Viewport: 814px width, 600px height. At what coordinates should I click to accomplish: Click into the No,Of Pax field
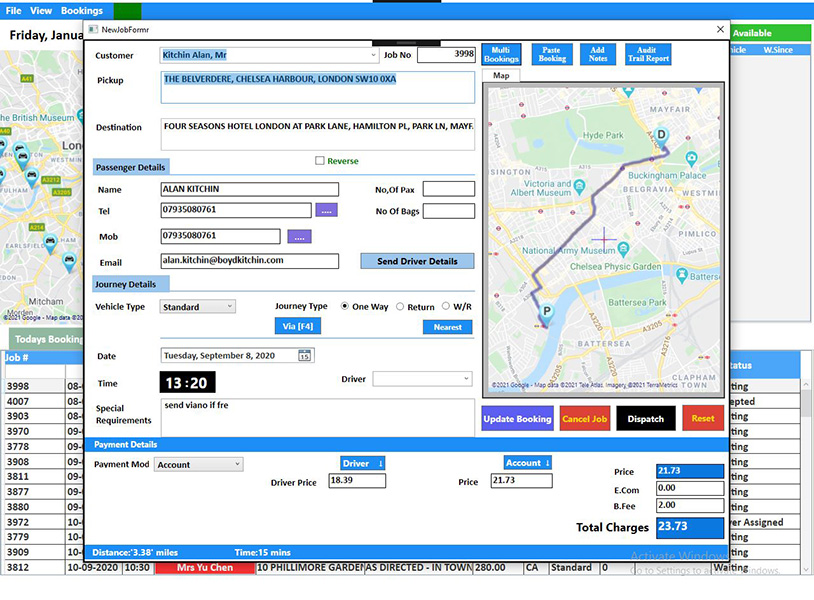click(448, 189)
